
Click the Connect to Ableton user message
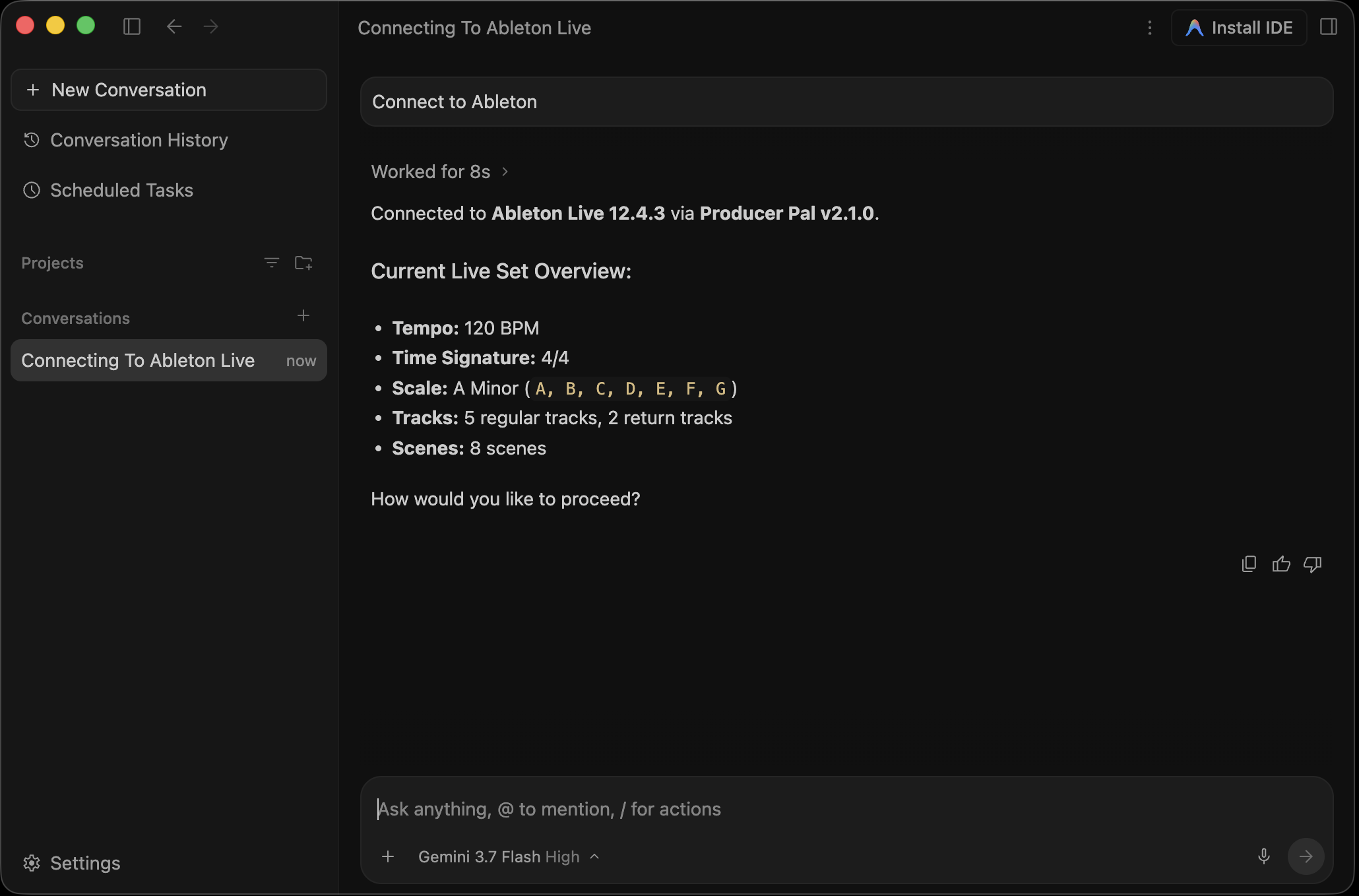pos(847,102)
